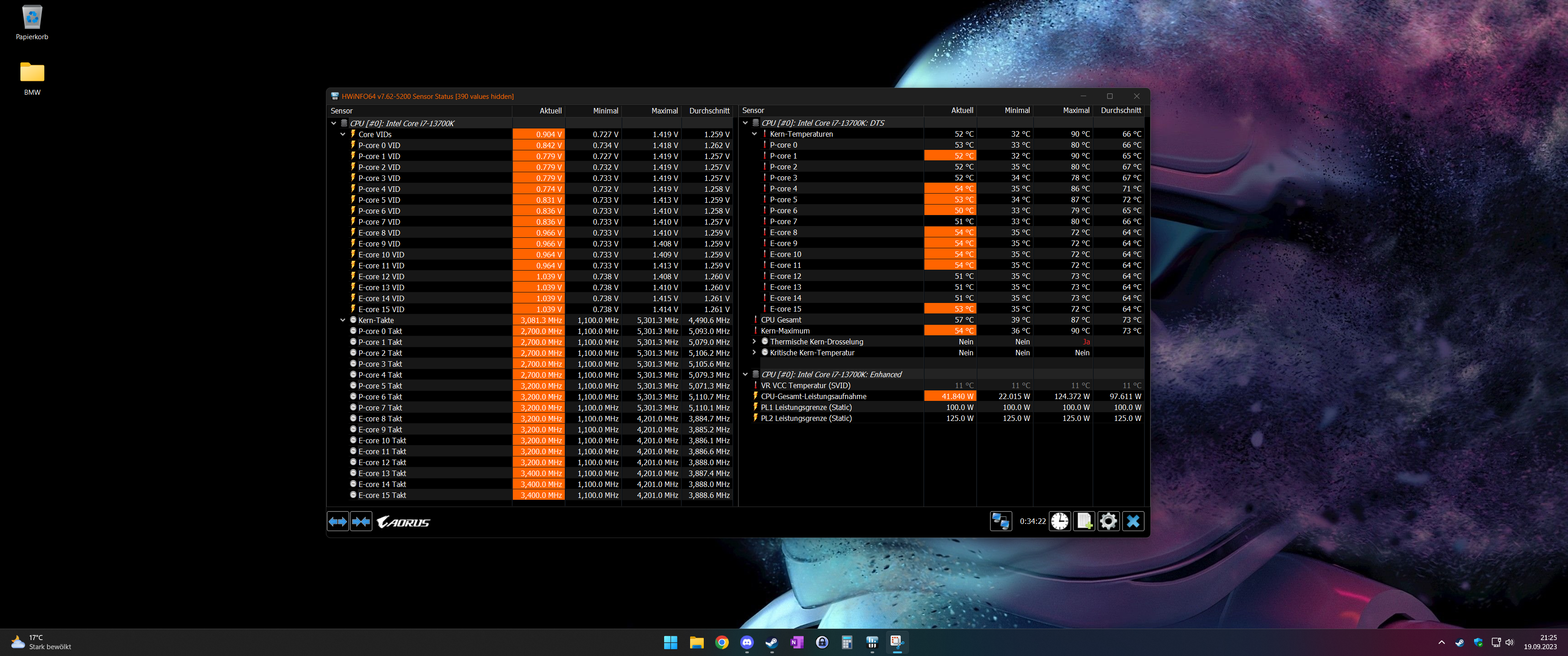Open the remote network monitoring icon

coord(1001,522)
